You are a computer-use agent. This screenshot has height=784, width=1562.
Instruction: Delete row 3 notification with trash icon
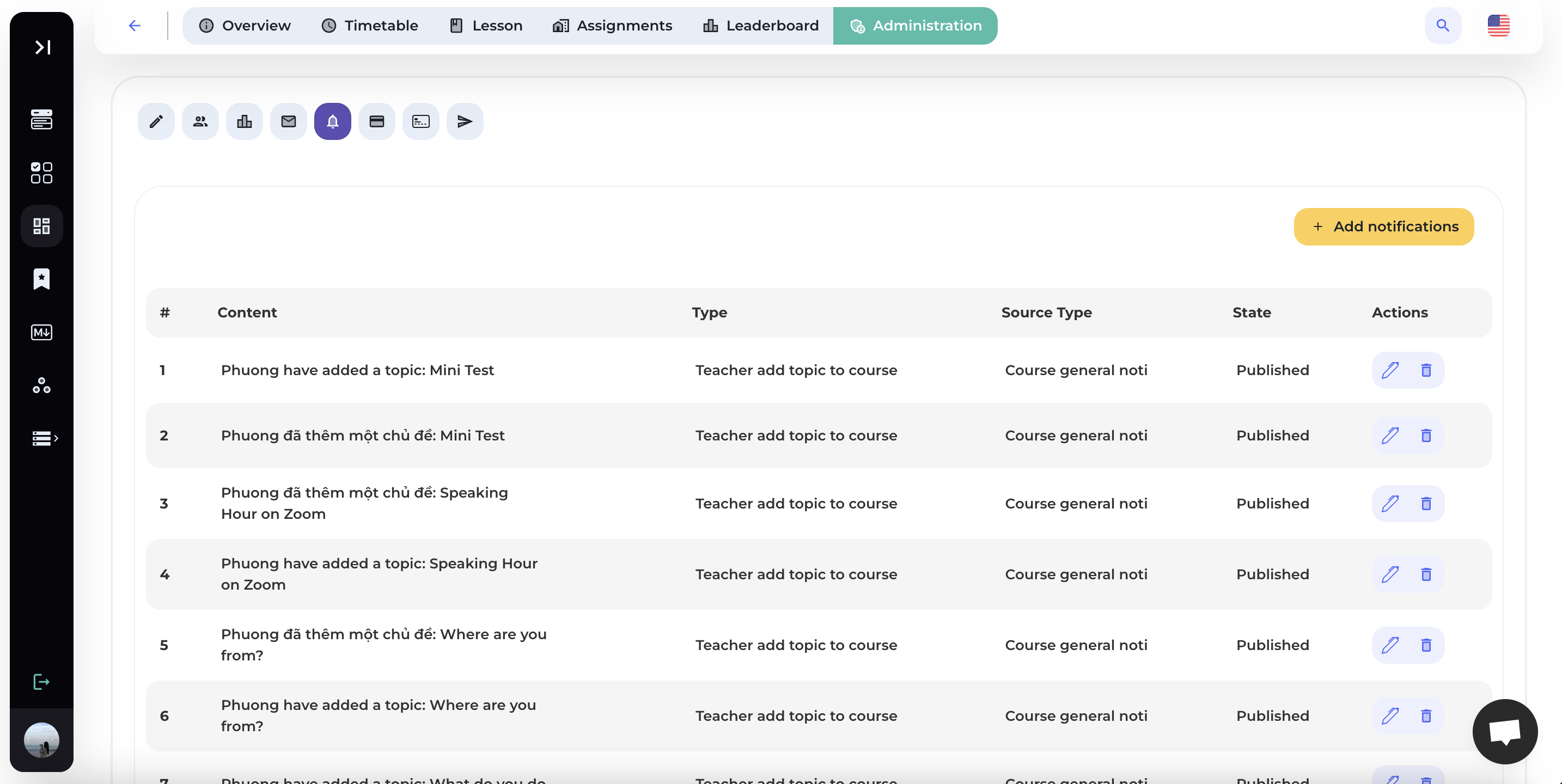click(1426, 503)
